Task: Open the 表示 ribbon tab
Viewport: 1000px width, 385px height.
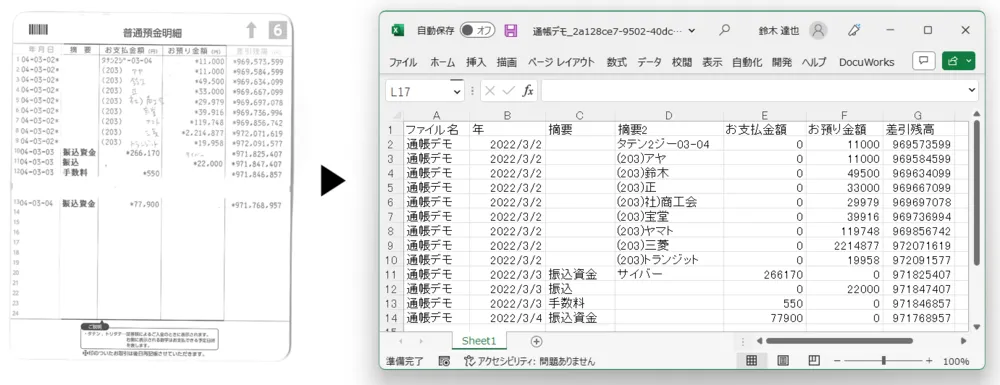Action: pyautogui.click(x=712, y=62)
